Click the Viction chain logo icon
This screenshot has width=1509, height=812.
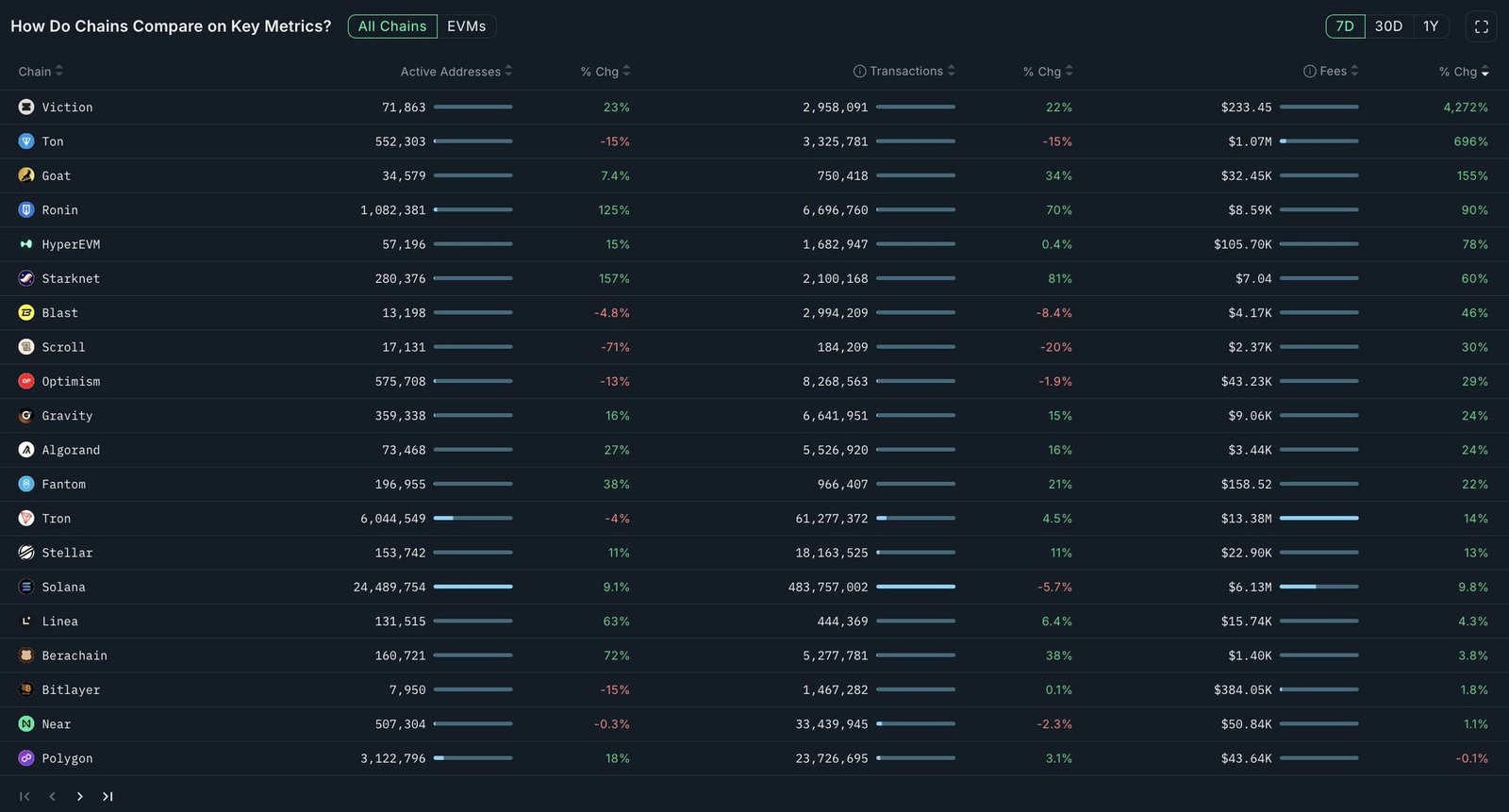coord(26,108)
